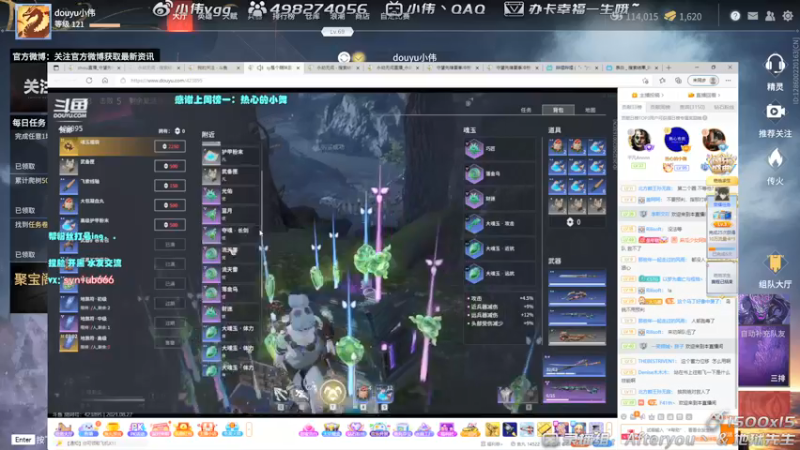Select the 任务 tab in game overlay
This screenshot has width=800, height=450.
[526, 110]
